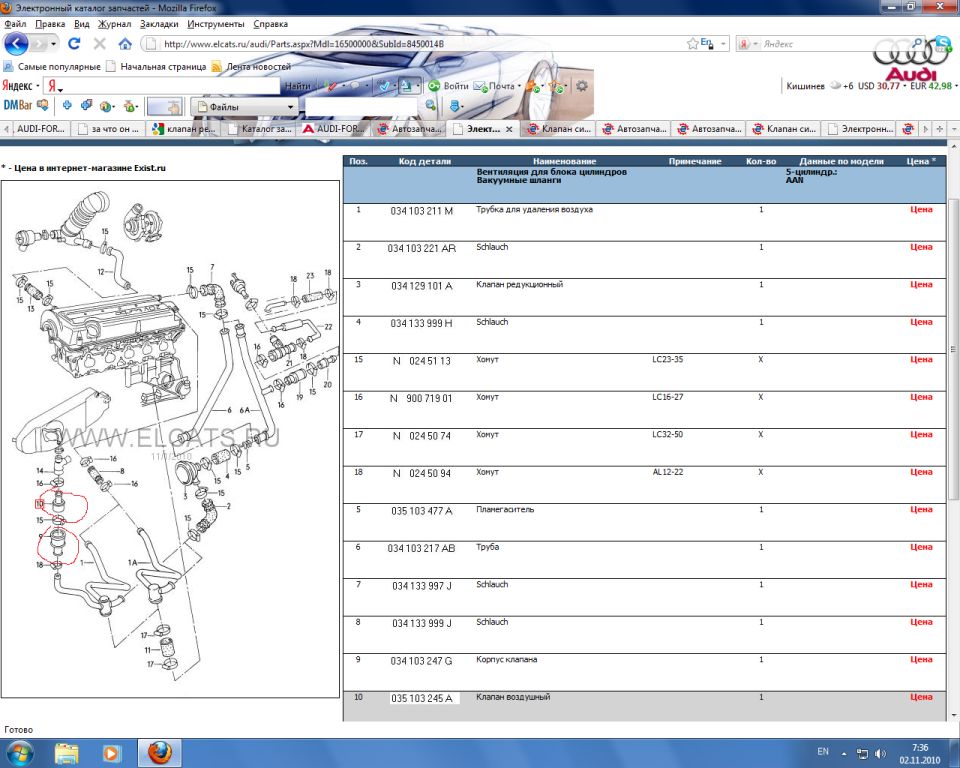Image resolution: width=960 pixels, height=768 pixels.
Task: Select part code 035 103 245 A
Action: pyautogui.click(x=422, y=698)
